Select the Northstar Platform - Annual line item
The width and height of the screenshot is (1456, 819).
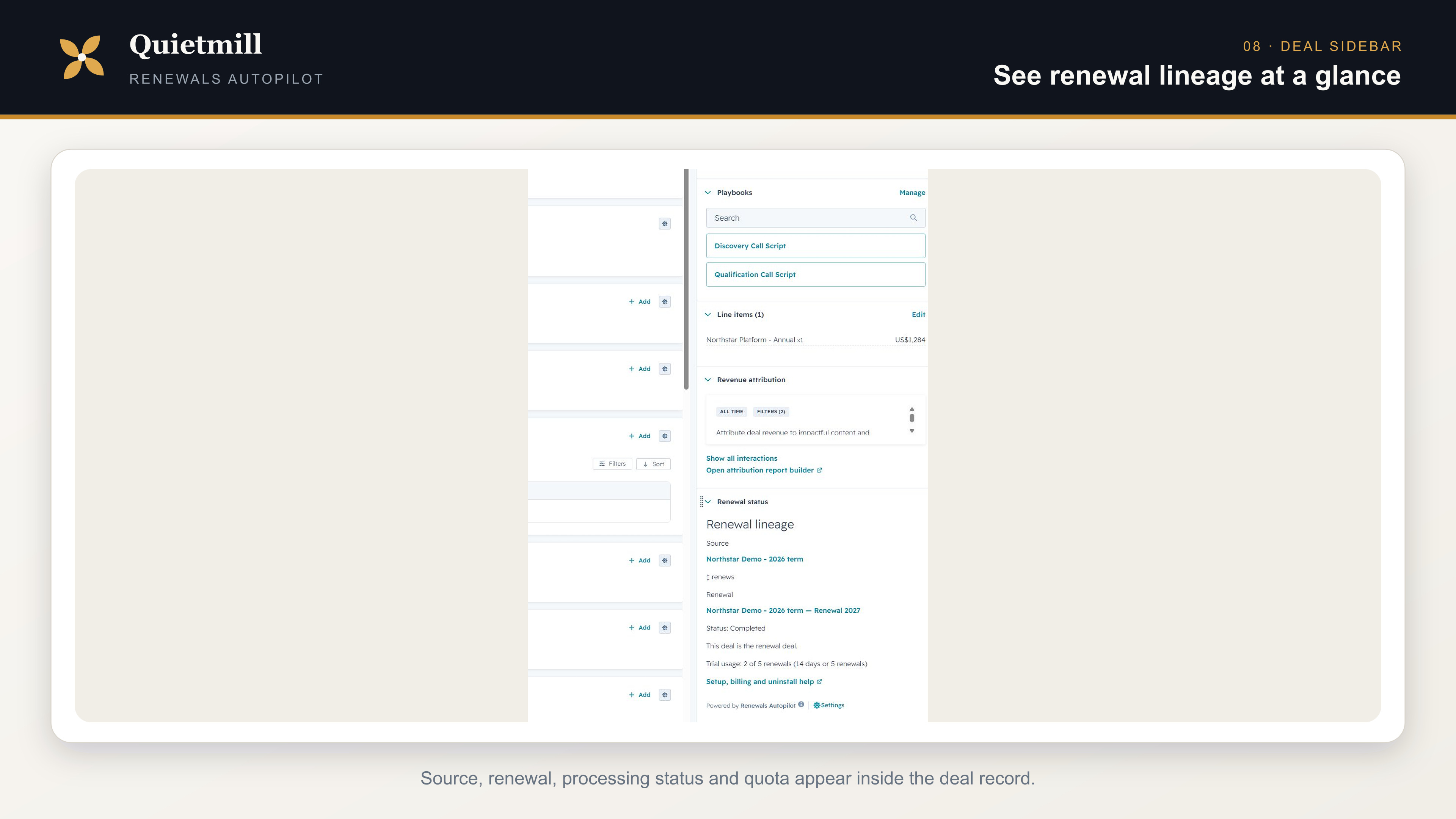754,340
